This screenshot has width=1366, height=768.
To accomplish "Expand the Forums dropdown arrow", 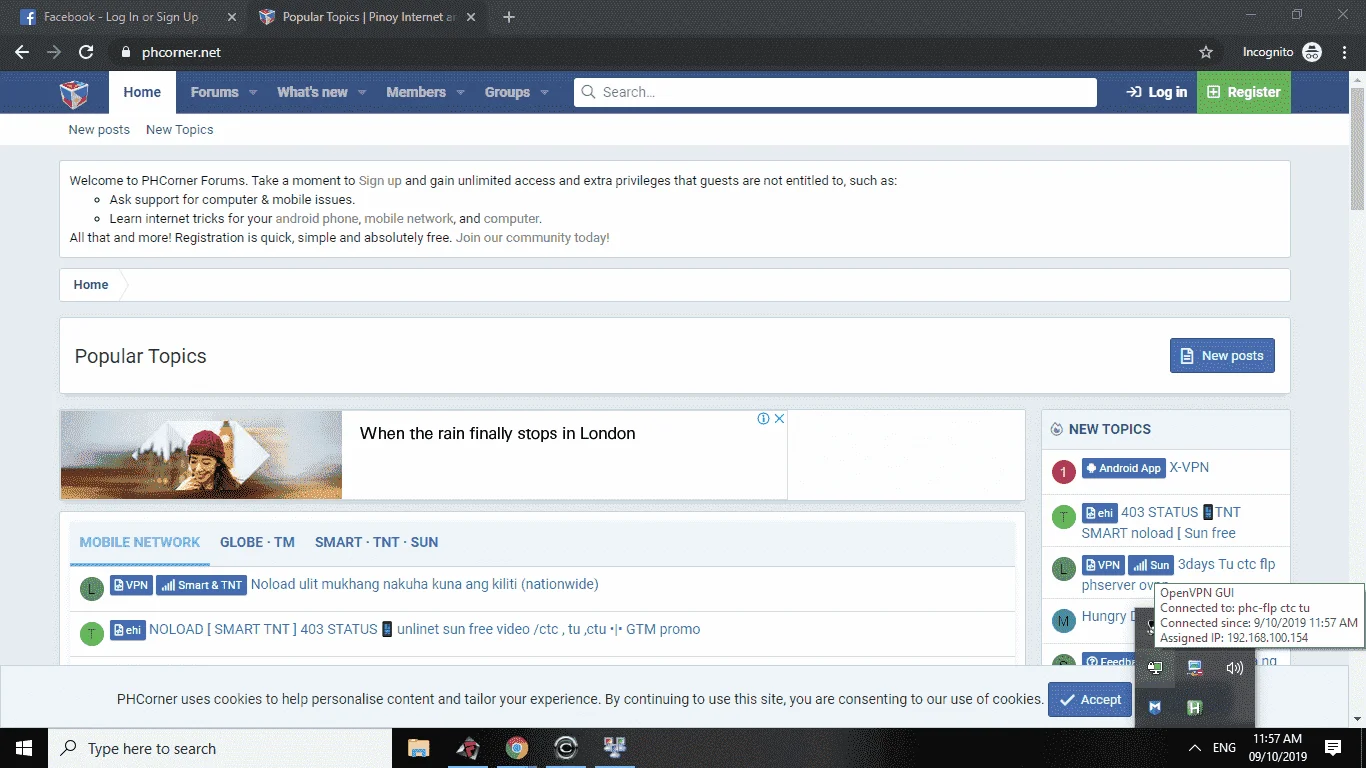I will click(253, 92).
